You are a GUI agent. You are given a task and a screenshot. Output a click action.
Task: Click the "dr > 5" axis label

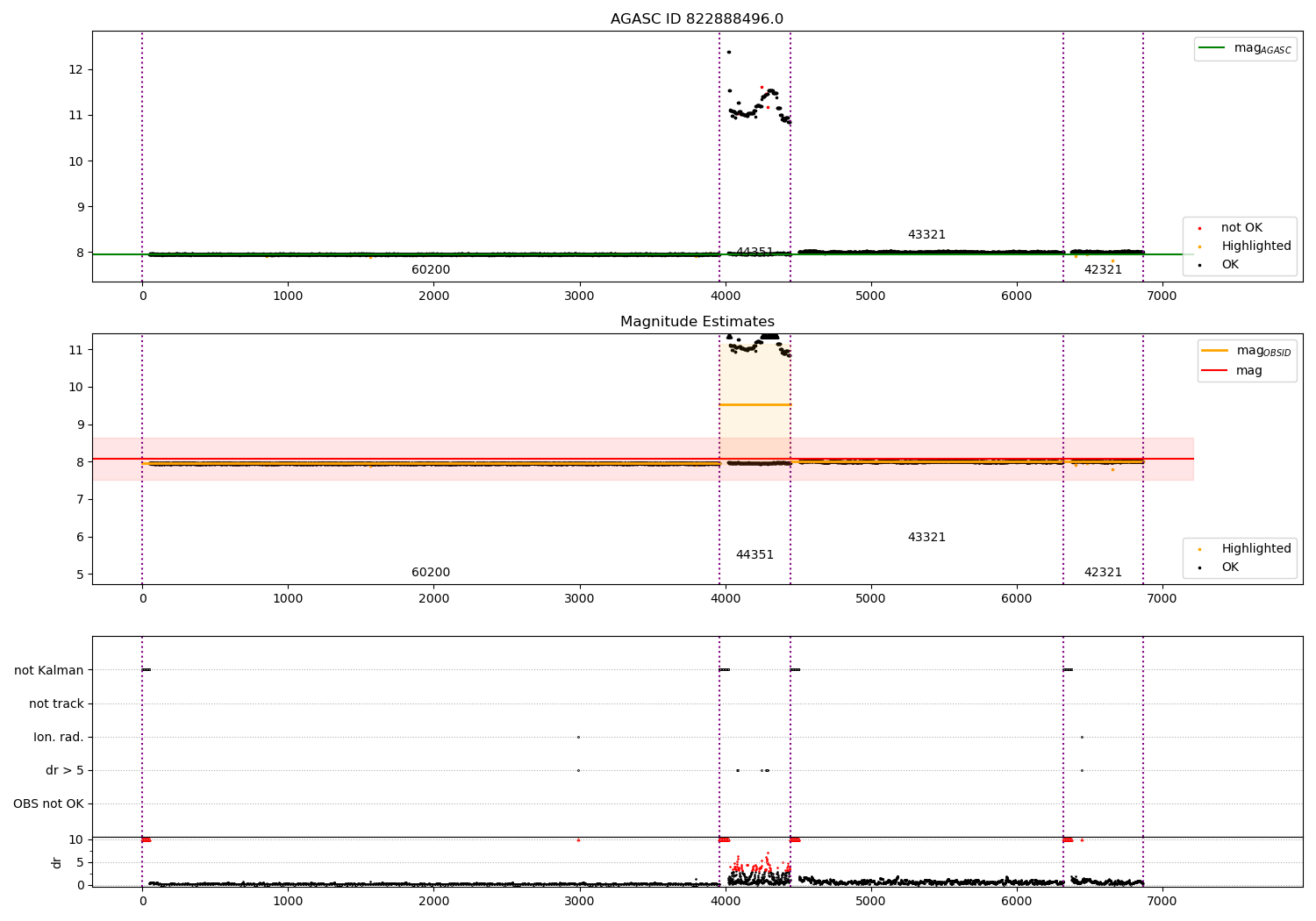click(65, 770)
